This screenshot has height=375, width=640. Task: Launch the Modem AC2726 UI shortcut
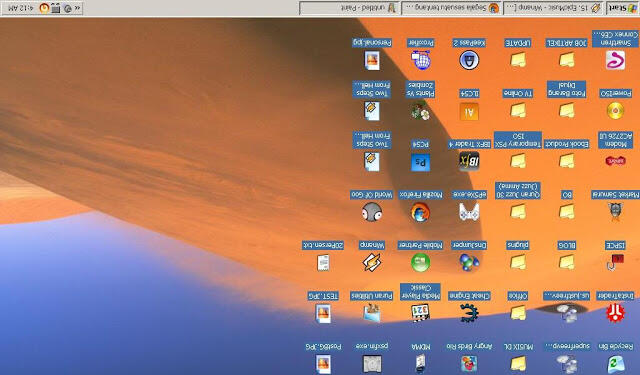615,161
